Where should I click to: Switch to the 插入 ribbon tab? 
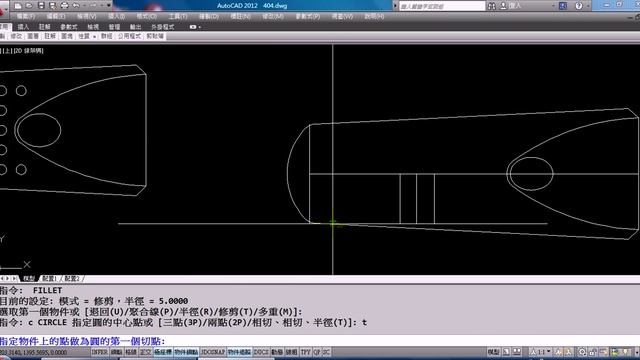tap(23, 27)
